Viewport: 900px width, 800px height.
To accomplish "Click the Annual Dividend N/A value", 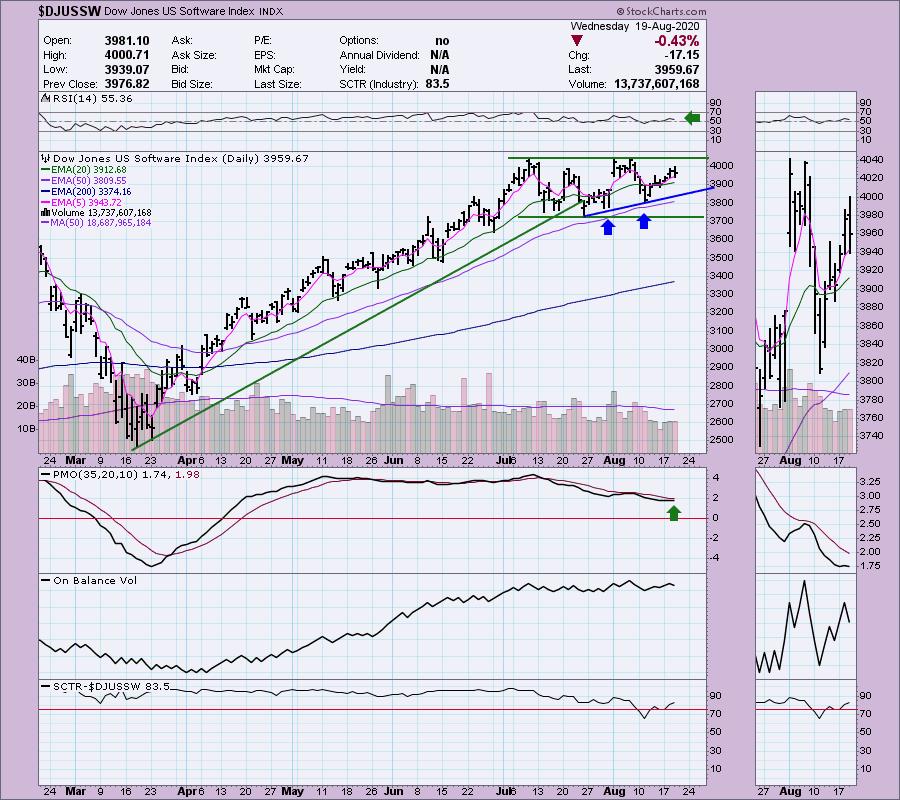I will [440, 55].
